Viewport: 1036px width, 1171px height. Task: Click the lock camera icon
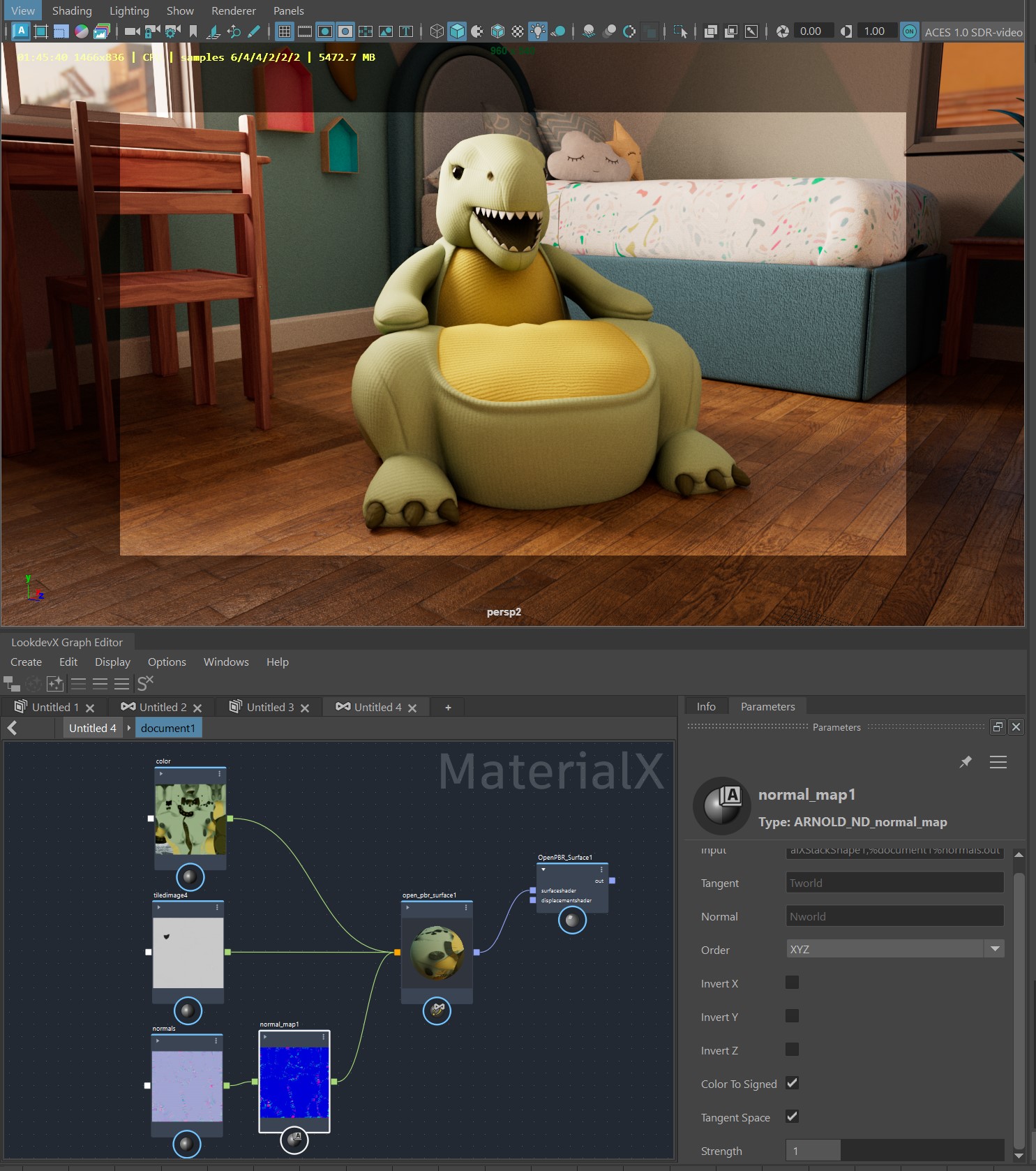point(152,31)
